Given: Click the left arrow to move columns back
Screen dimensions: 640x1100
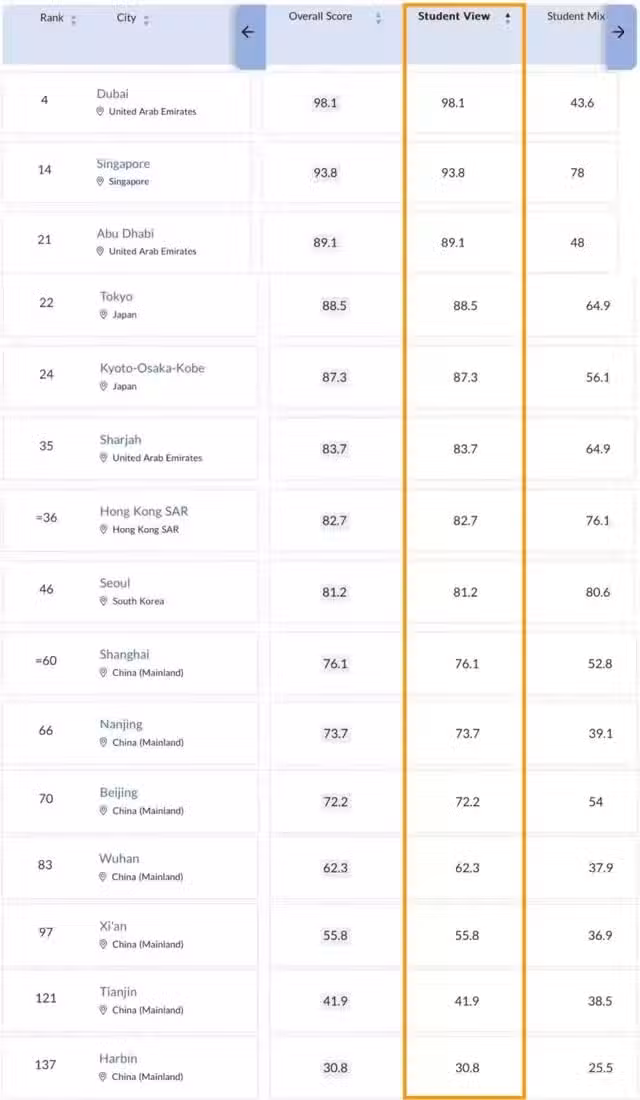Looking at the screenshot, I should 248,32.
